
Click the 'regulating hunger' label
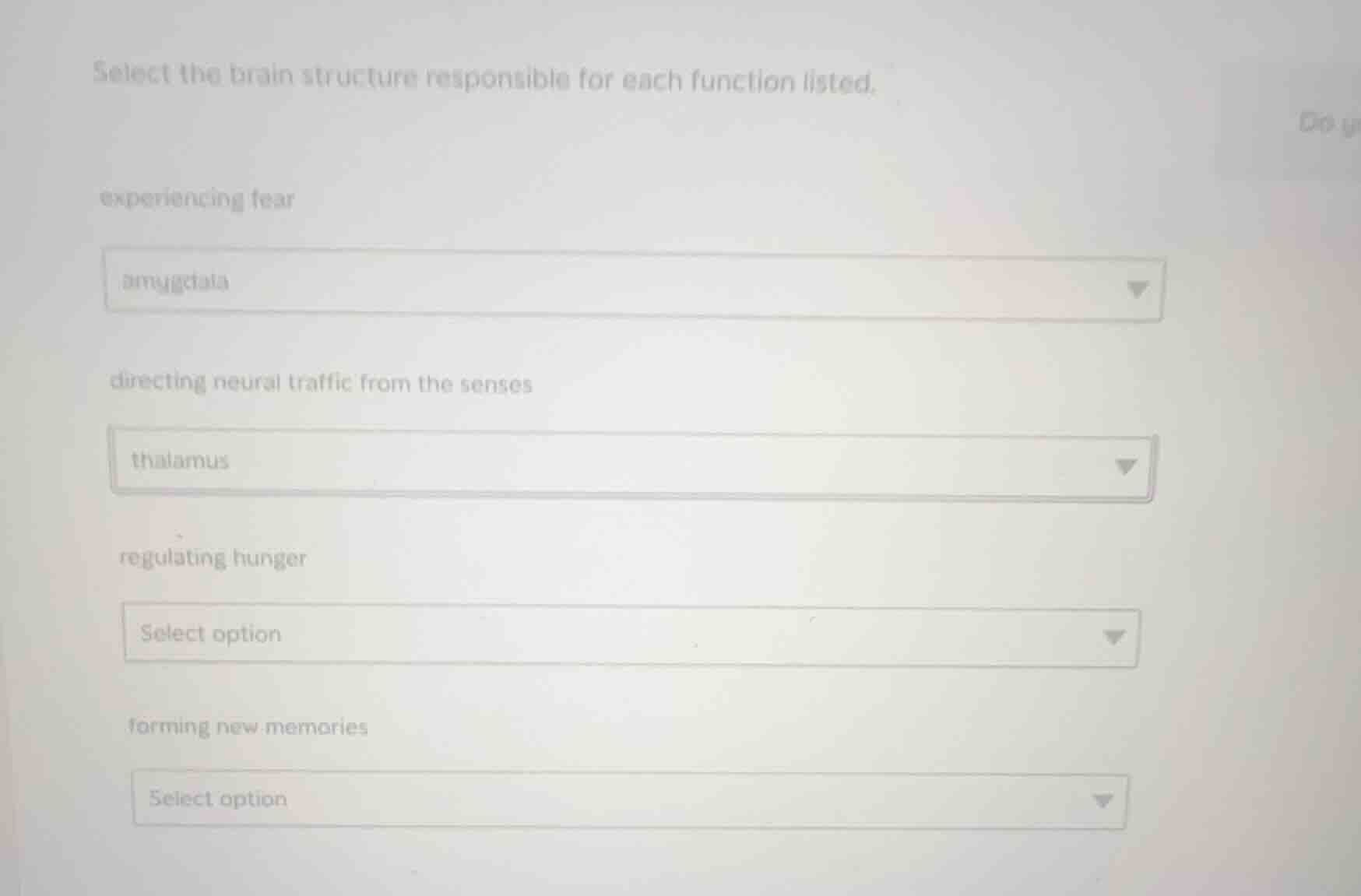tap(213, 558)
